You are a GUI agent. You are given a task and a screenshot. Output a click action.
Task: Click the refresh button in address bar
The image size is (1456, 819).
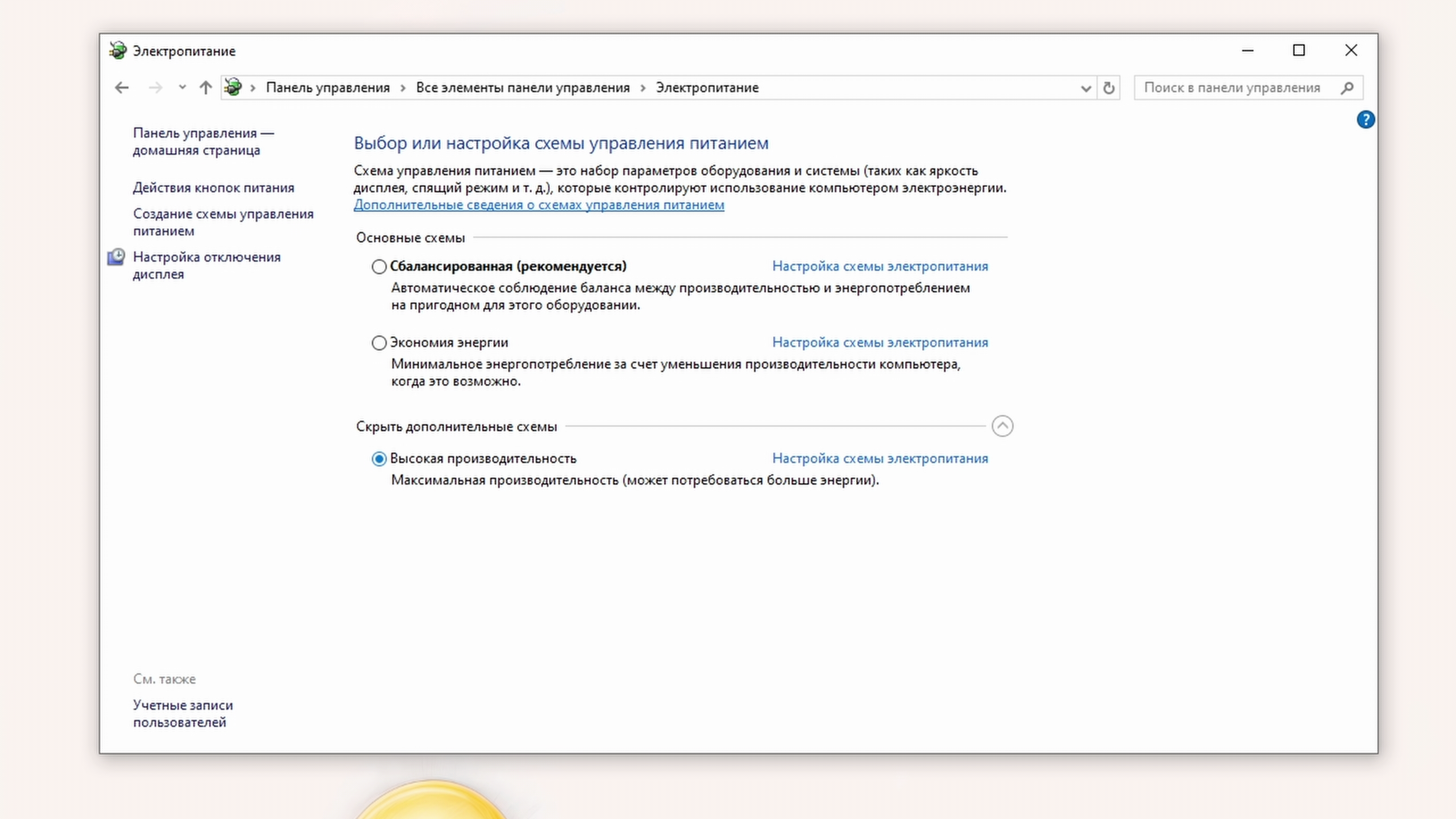click(x=1108, y=88)
